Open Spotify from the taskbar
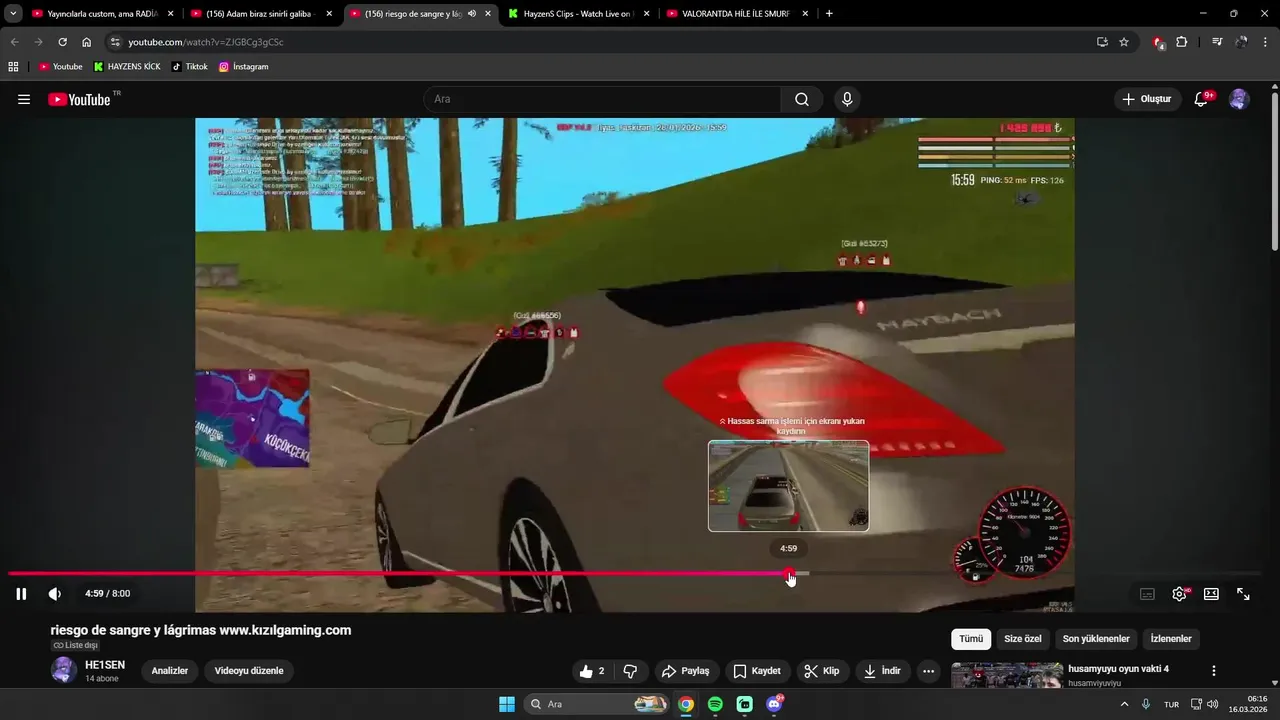This screenshot has height=720, width=1280. pyautogui.click(x=715, y=704)
